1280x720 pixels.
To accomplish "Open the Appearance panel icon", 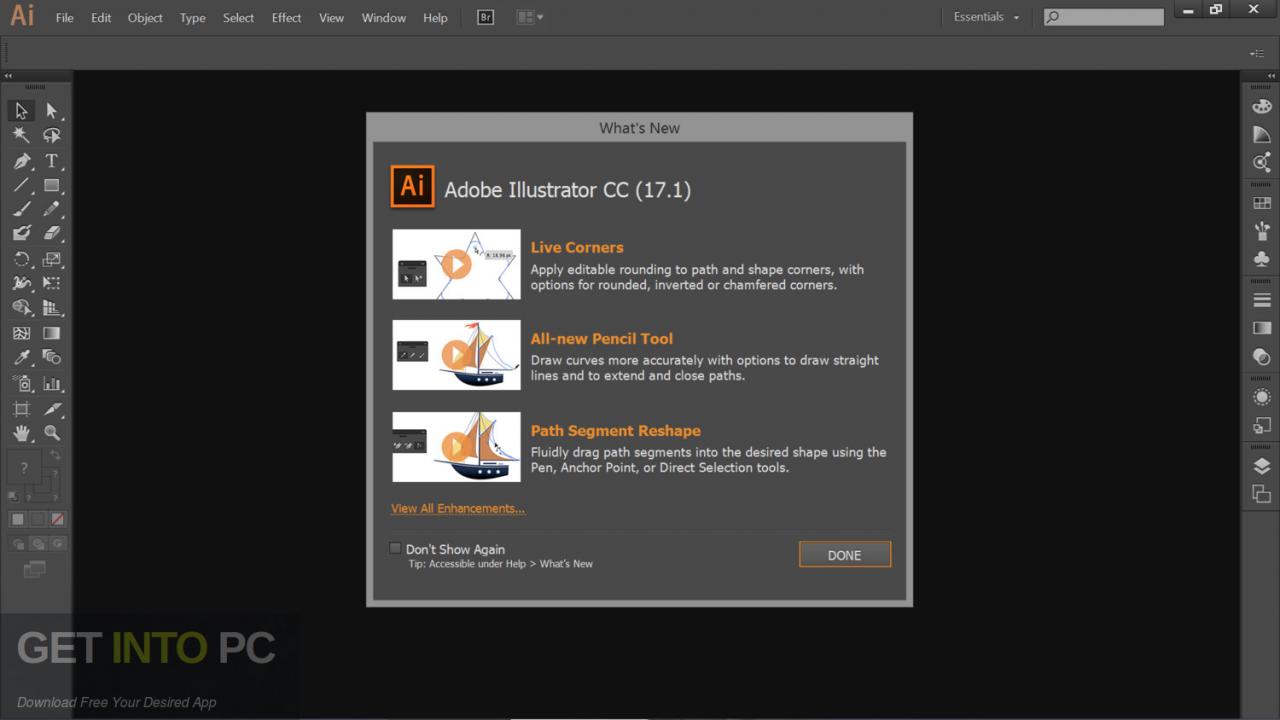I will pyautogui.click(x=1262, y=397).
